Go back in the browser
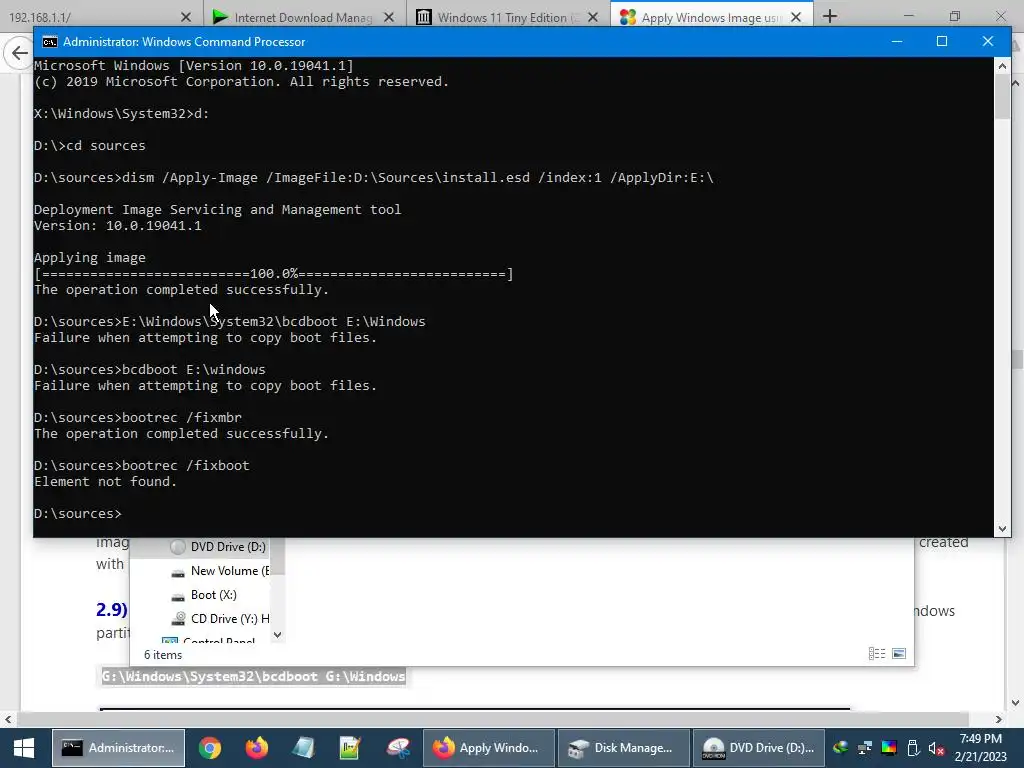Image resolution: width=1024 pixels, height=768 pixels. (x=20, y=53)
